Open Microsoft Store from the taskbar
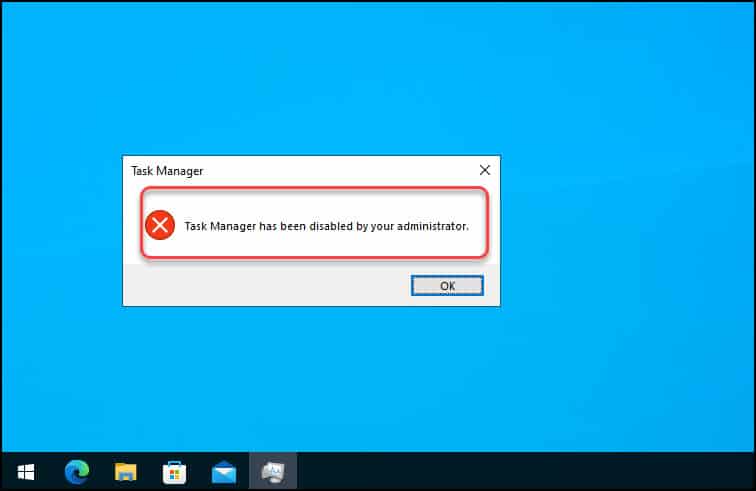Image resolution: width=756 pixels, height=491 pixels. tap(175, 472)
